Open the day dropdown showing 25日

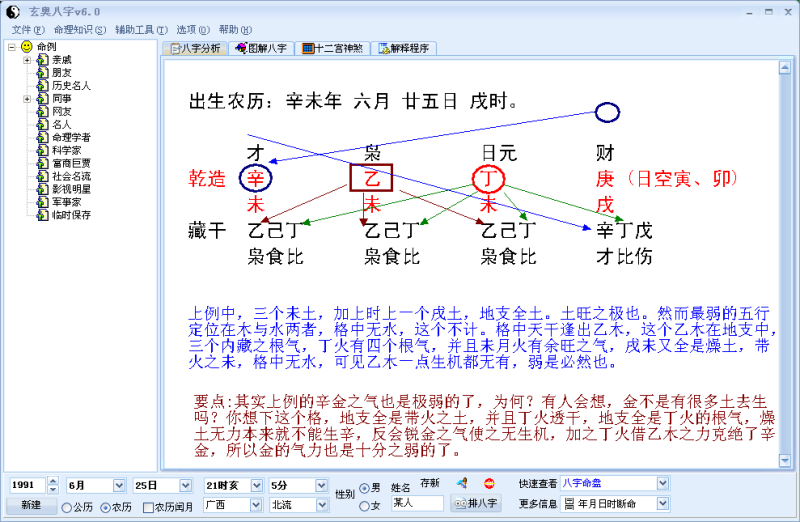[185, 485]
